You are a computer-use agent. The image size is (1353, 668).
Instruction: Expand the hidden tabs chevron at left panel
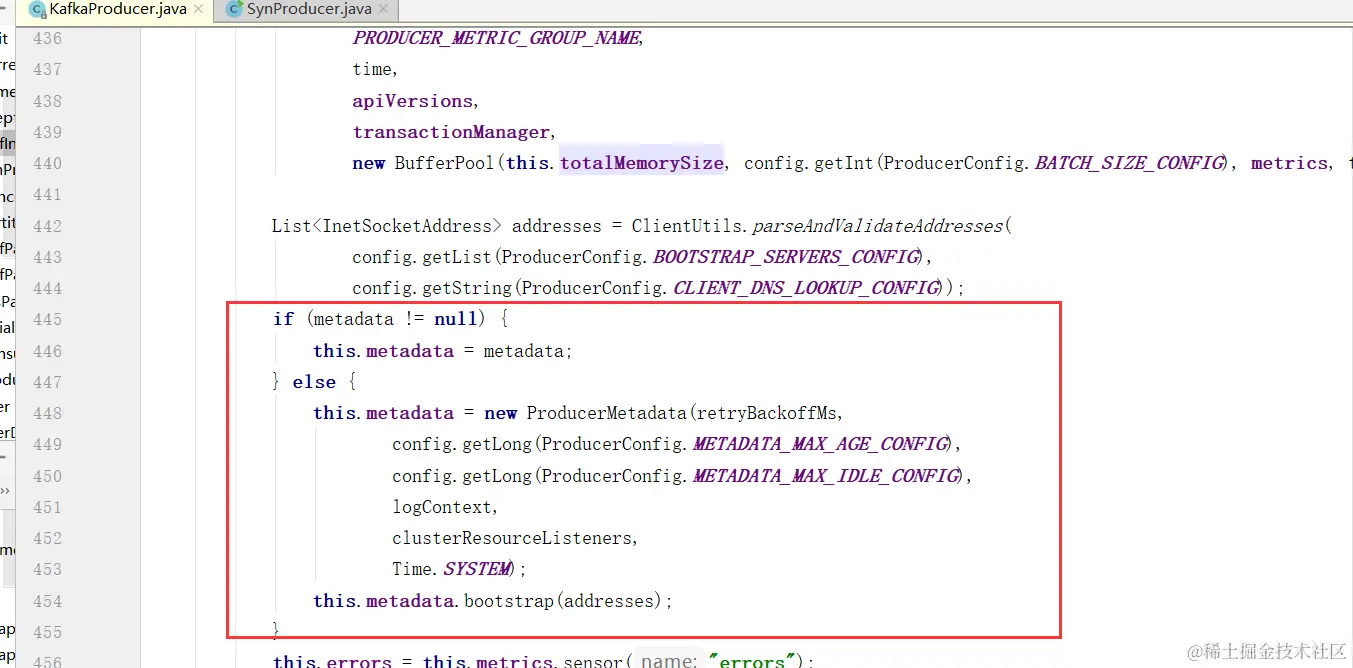[x=5, y=491]
